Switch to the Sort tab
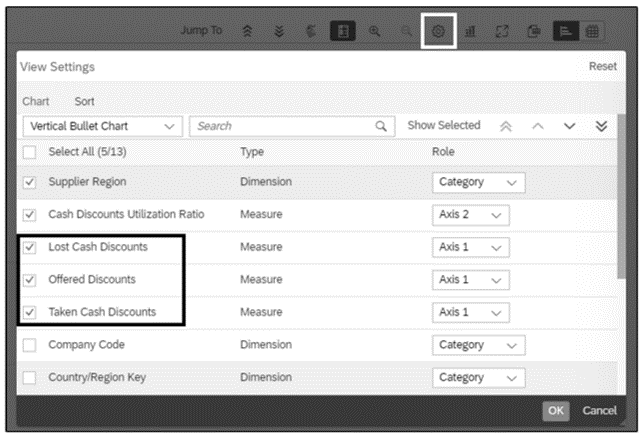 (84, 101)
